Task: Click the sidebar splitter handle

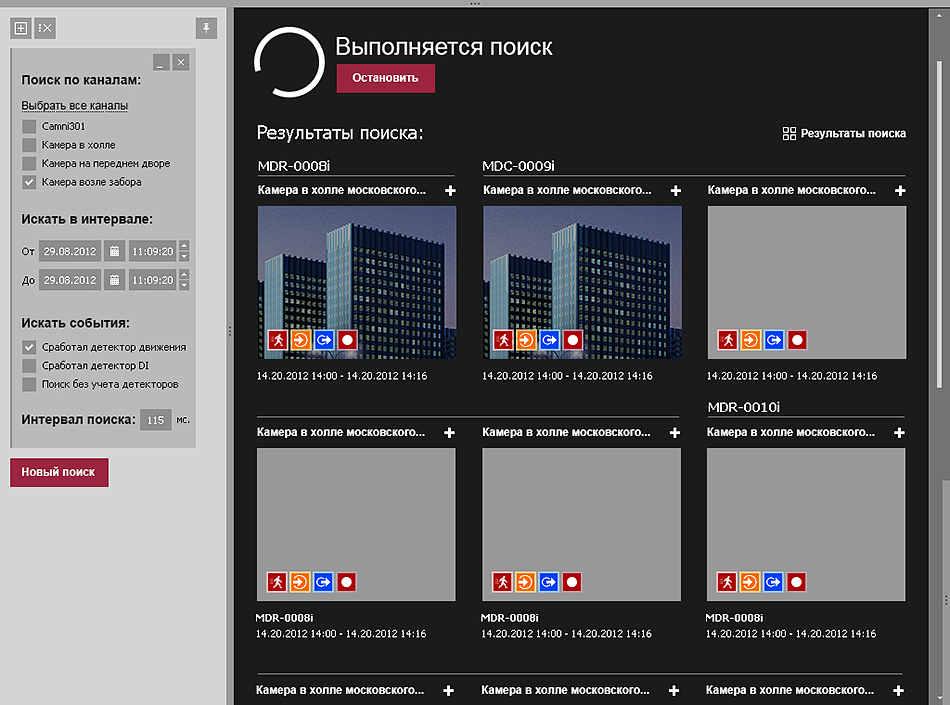Action: 230,331
